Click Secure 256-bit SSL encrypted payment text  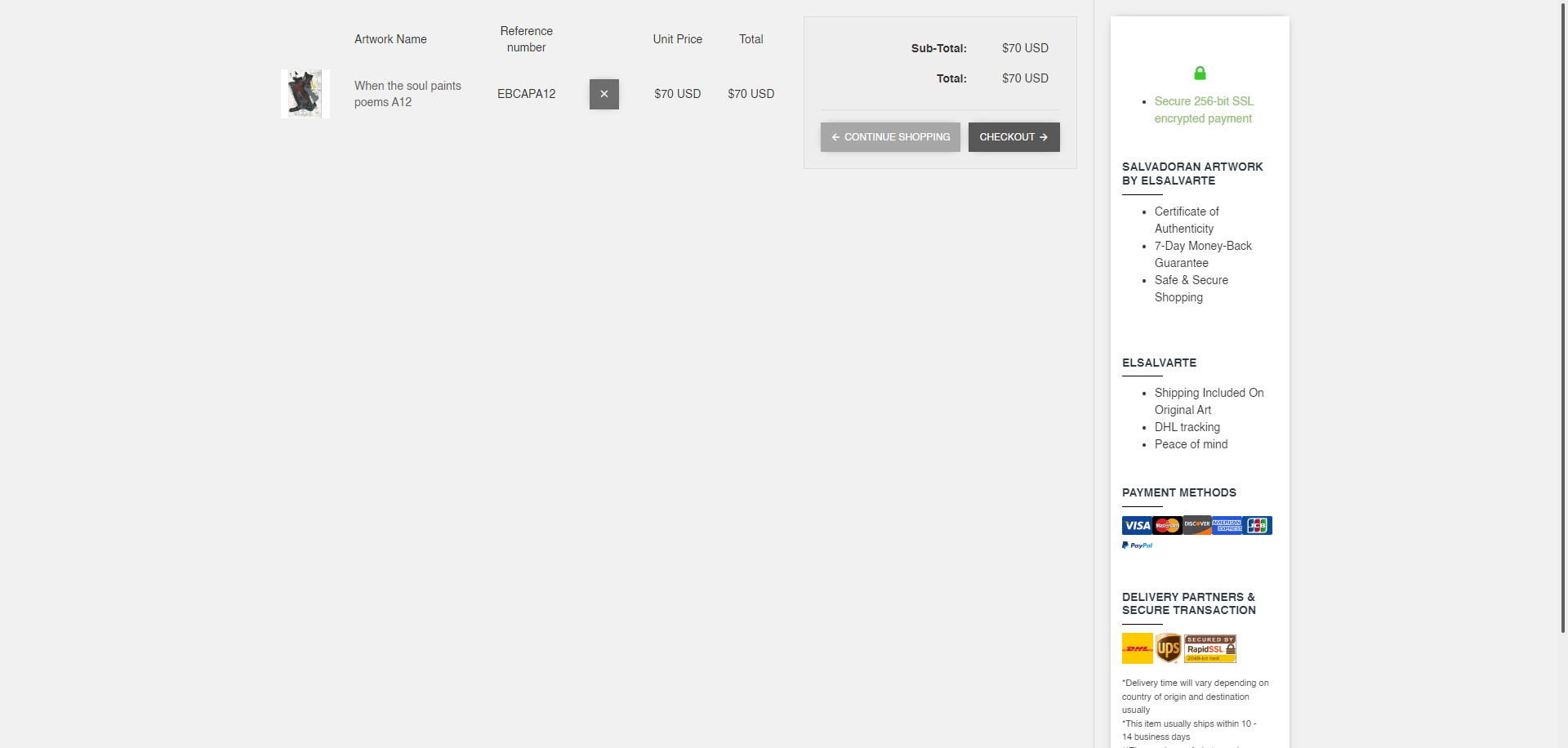[x=1203, y=110]
